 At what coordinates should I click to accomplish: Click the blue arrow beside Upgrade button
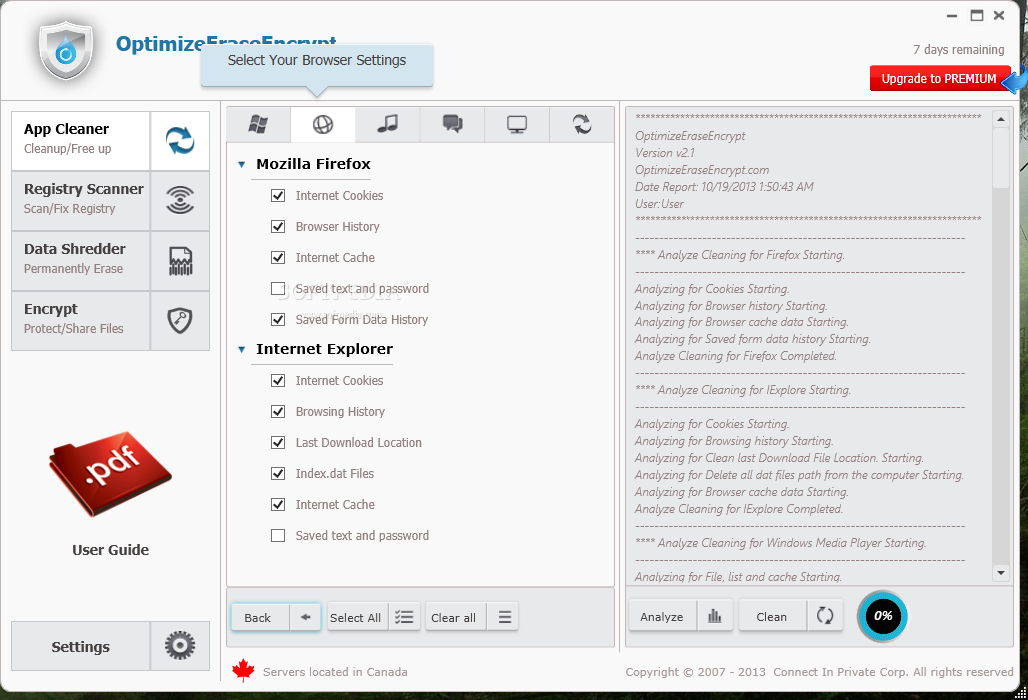[1015, 79]
